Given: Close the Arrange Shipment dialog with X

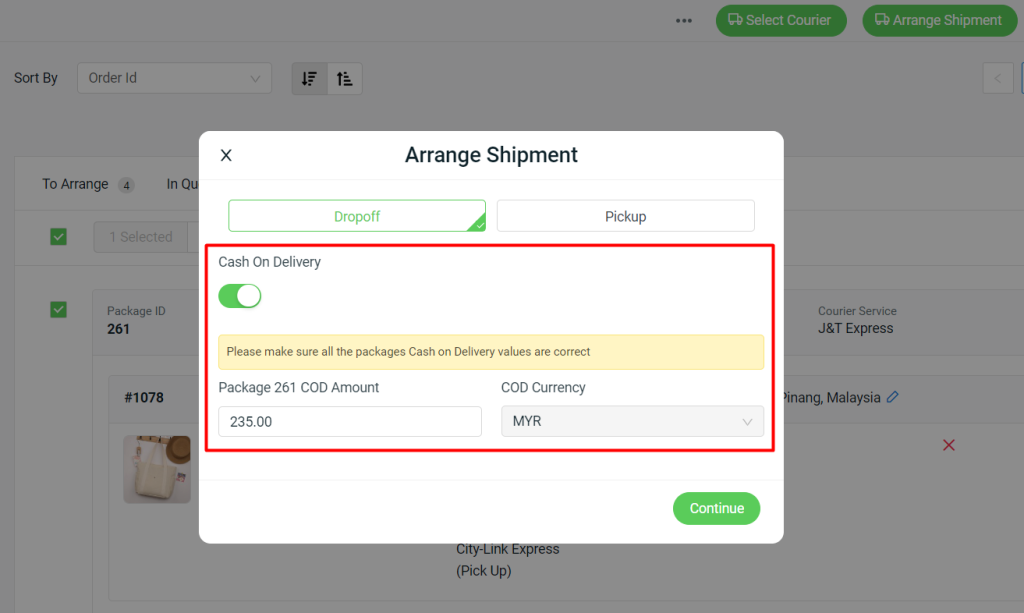Looking at the screenshot, I should (226, 155).
